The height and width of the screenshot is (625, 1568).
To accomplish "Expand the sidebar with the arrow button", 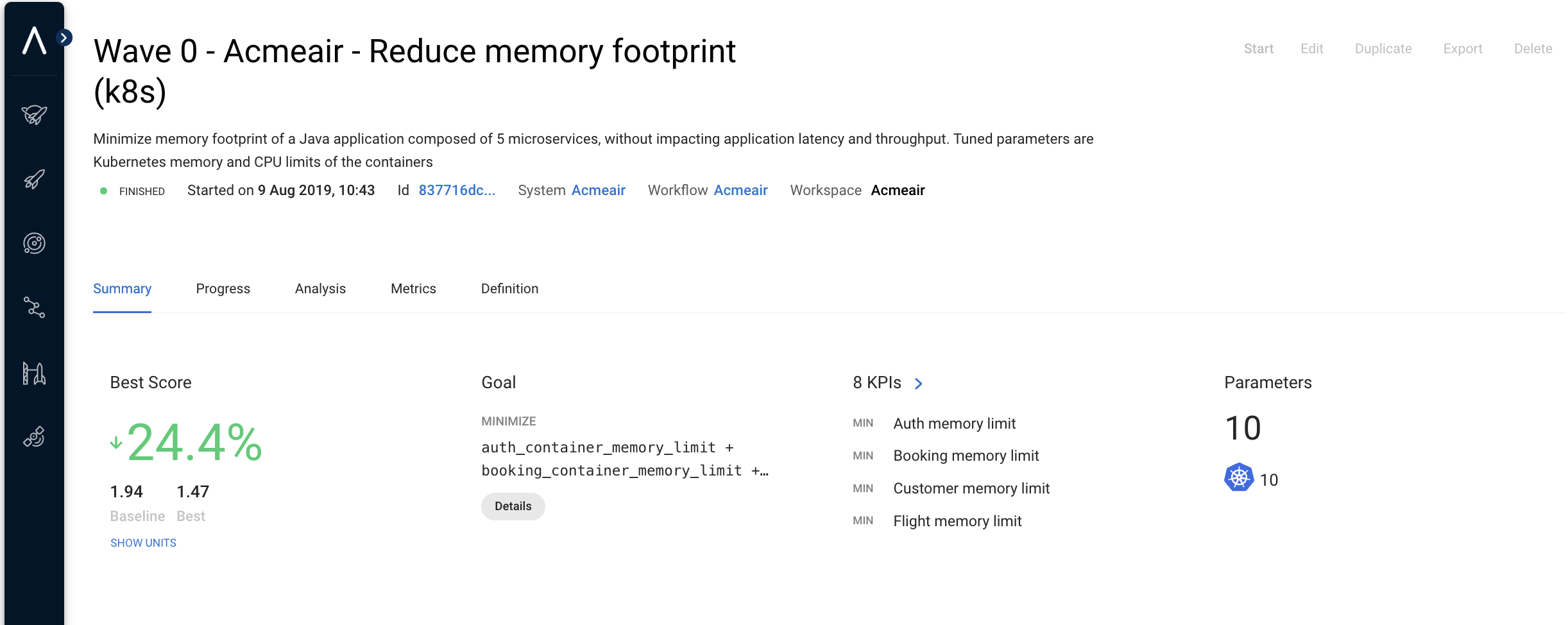I will (64, 38).
